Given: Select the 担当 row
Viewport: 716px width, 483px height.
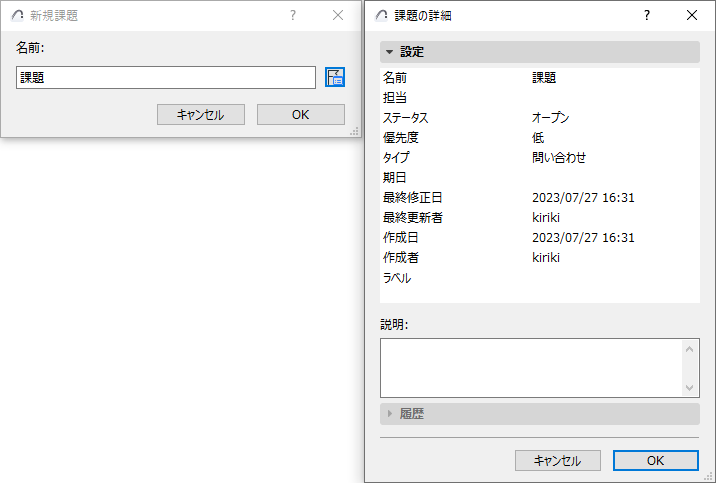Looking at the screenshot, I should (x=540, y=98).
